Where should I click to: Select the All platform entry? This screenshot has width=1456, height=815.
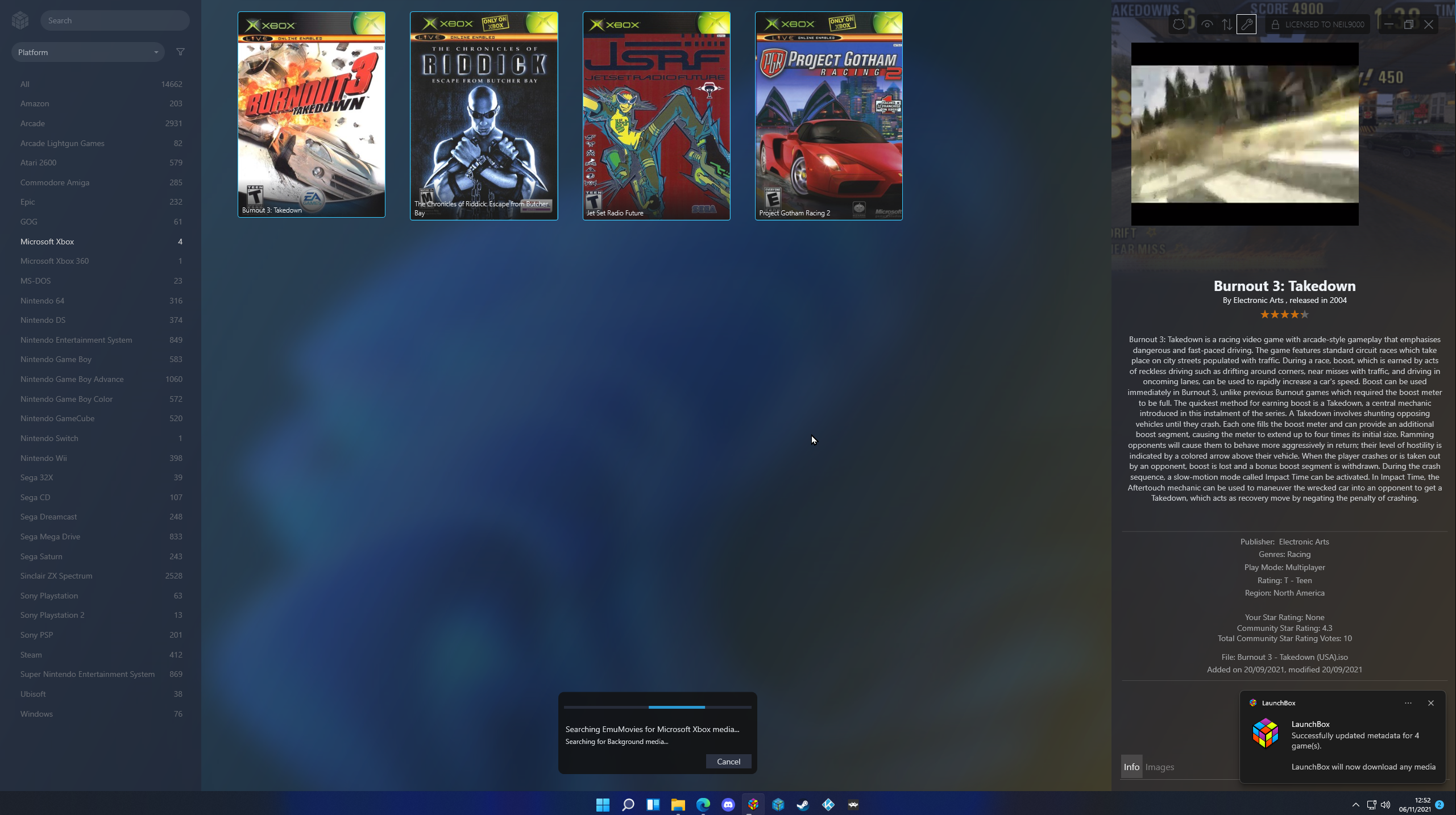coord(101,84)
